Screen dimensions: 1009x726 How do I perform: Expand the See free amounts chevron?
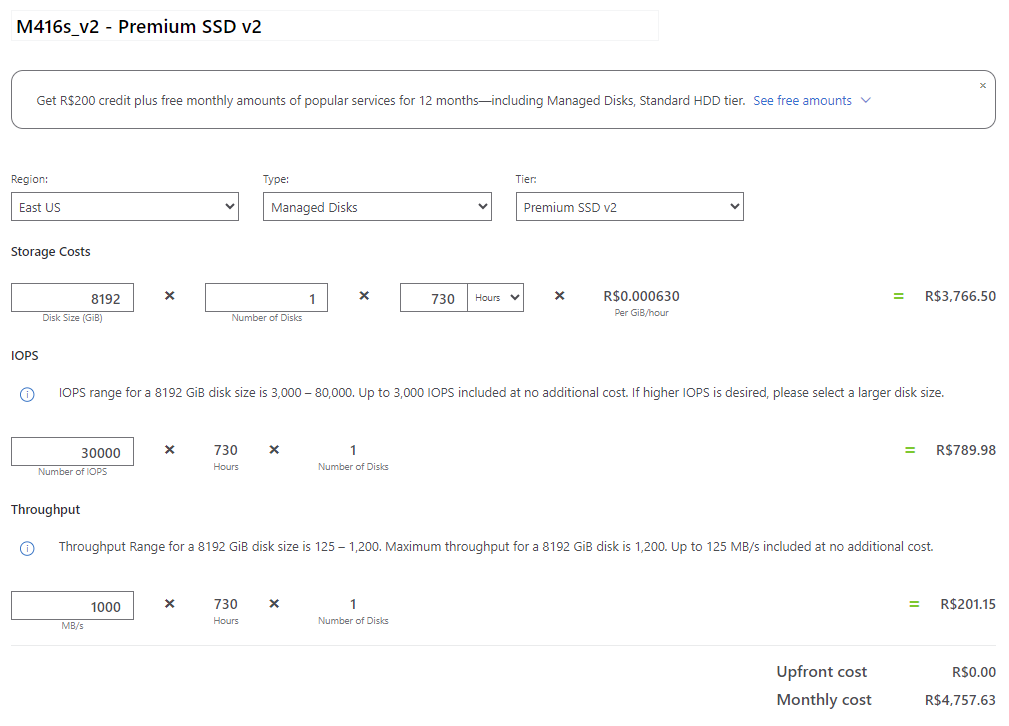click(x=866, y=100)
